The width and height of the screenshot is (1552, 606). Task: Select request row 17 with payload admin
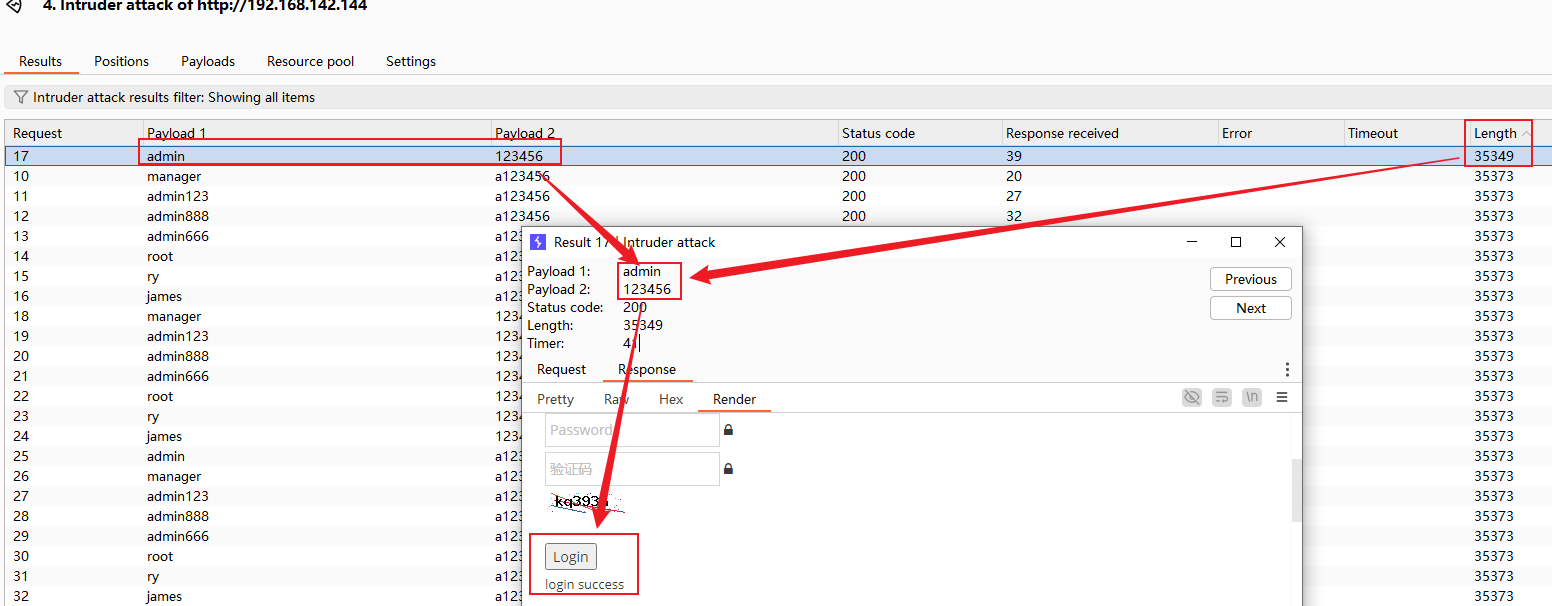coord(776,156)
